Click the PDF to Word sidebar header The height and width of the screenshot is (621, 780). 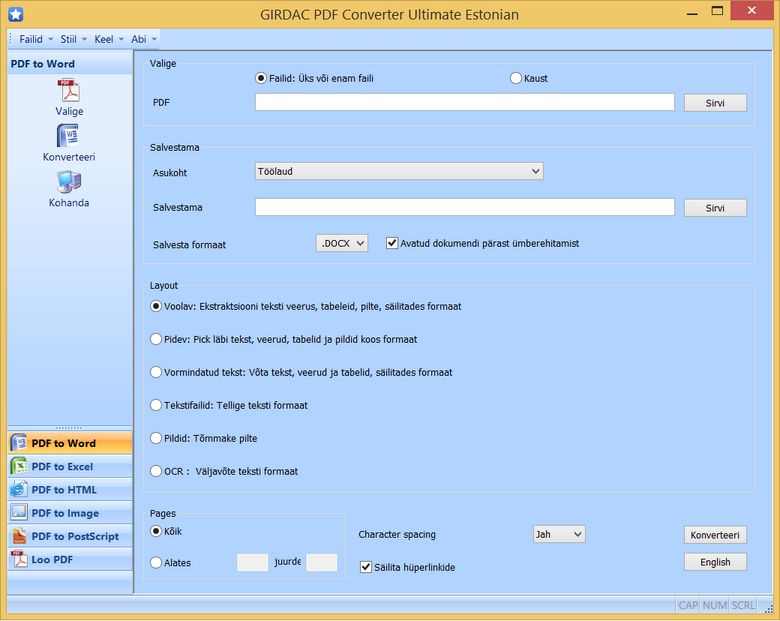pyautogui.click(x=70, y=64)
